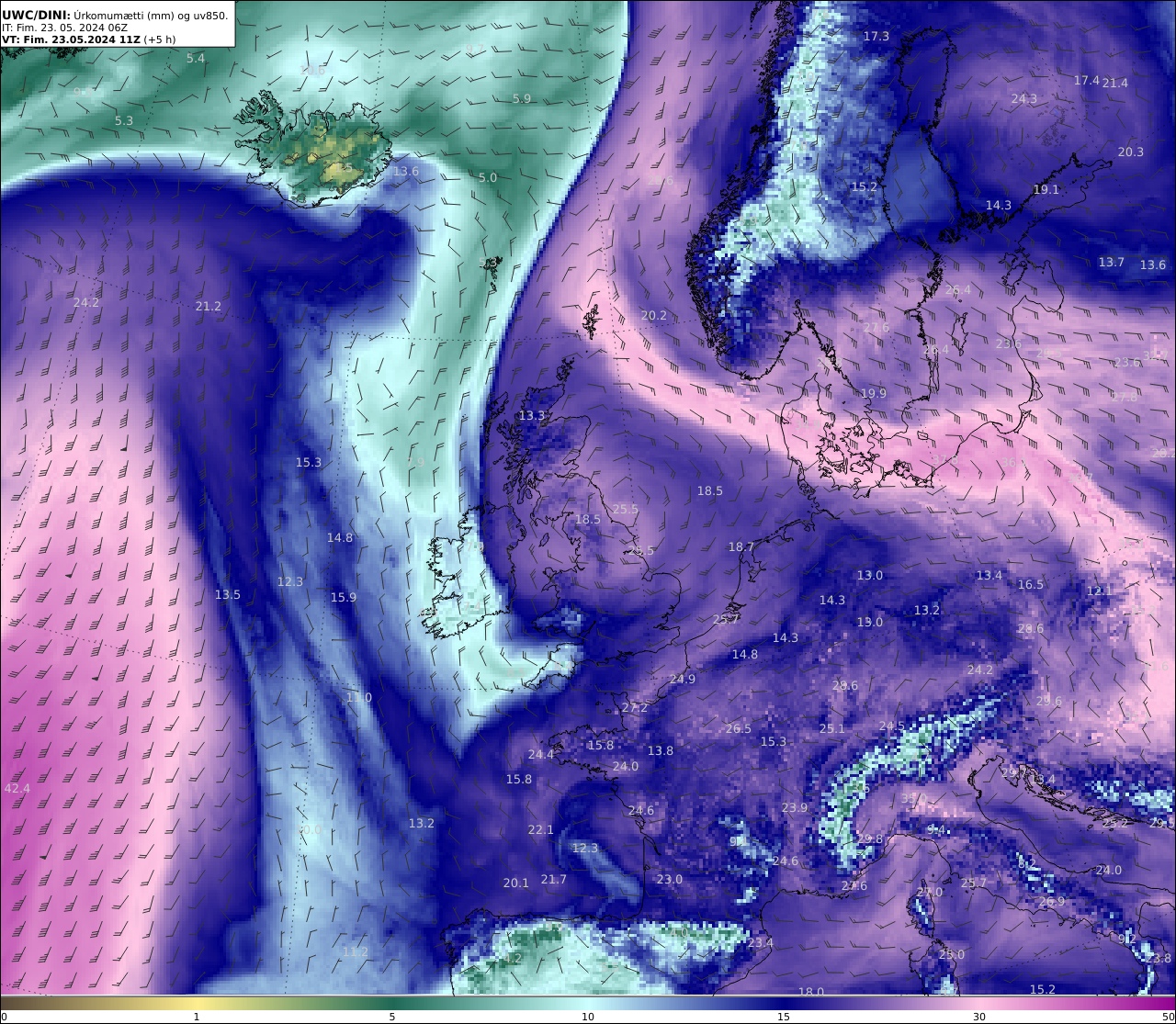Click the 13.5 value west of Ireland
The height and width of the screenshot is (1024, 1176).
click(228, 595)
